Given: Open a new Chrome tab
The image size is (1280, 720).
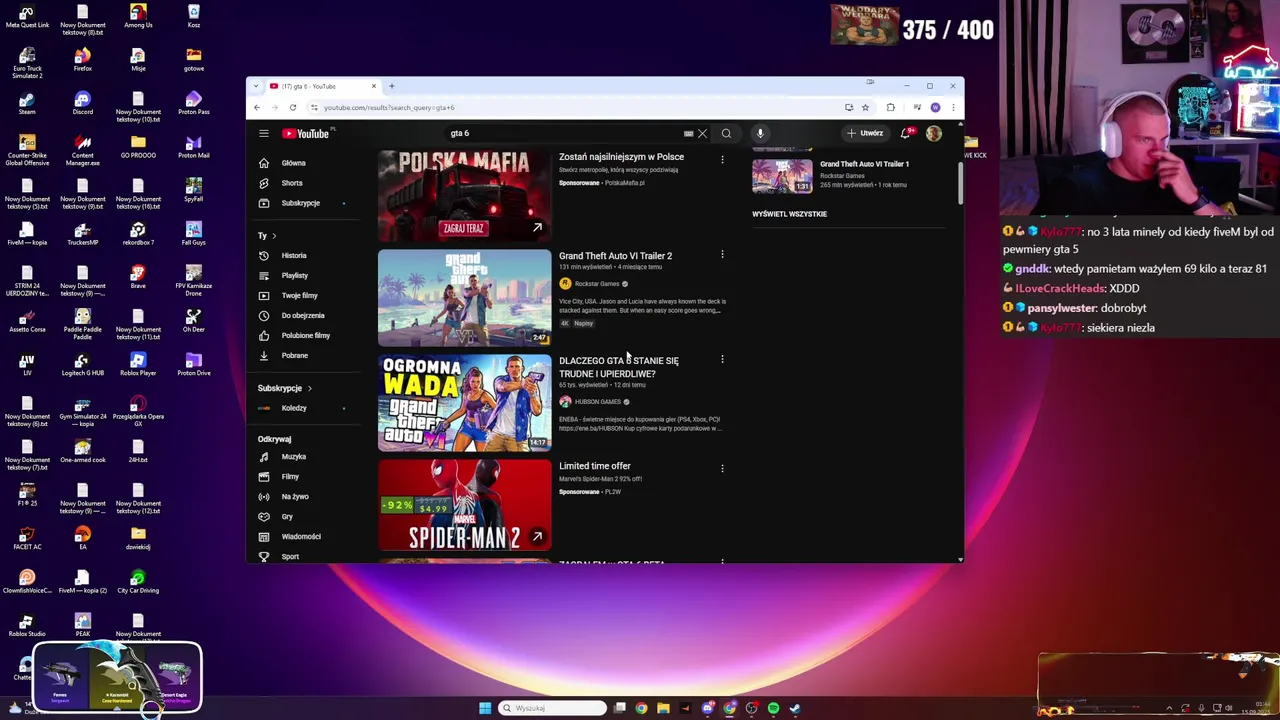Looking at the screenshot, I should coord(392,86).
